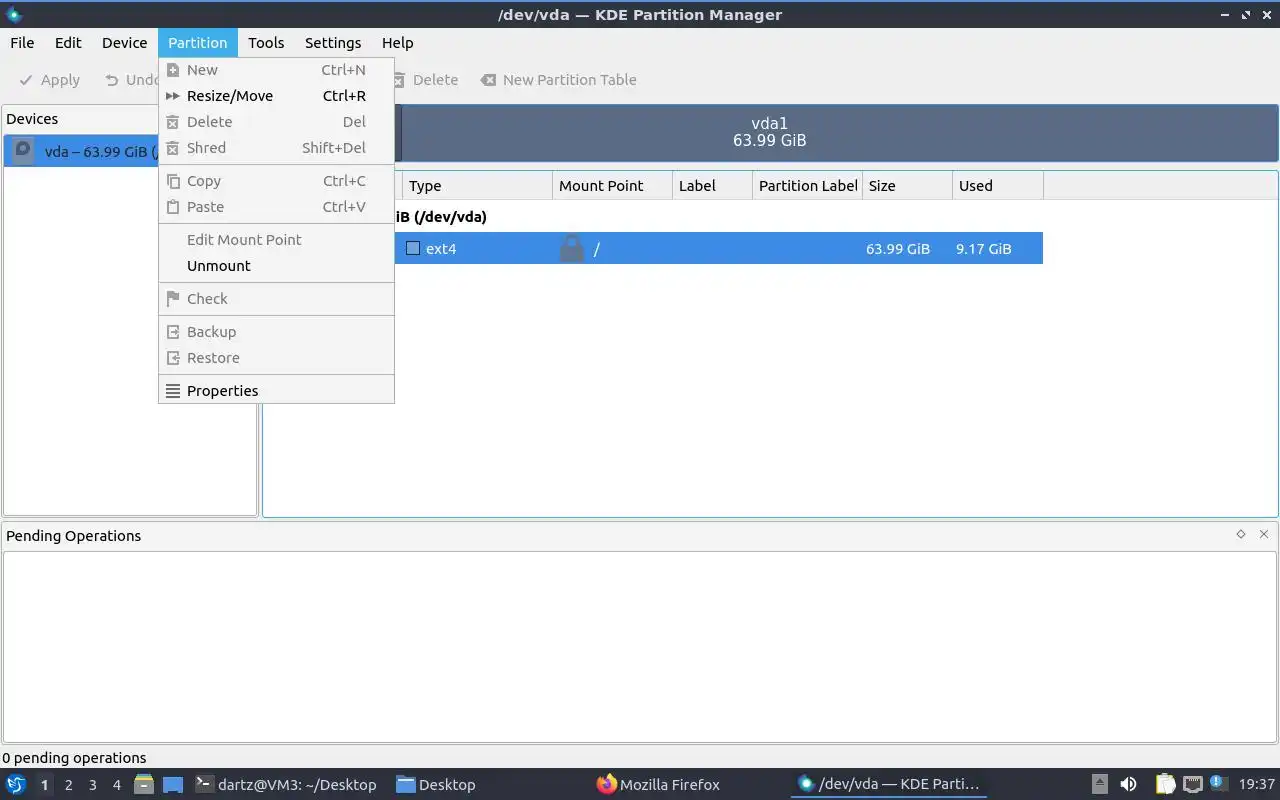Switch to virtual desktop 1
This screenshot has width=1280, height=800.
[44, 785]
